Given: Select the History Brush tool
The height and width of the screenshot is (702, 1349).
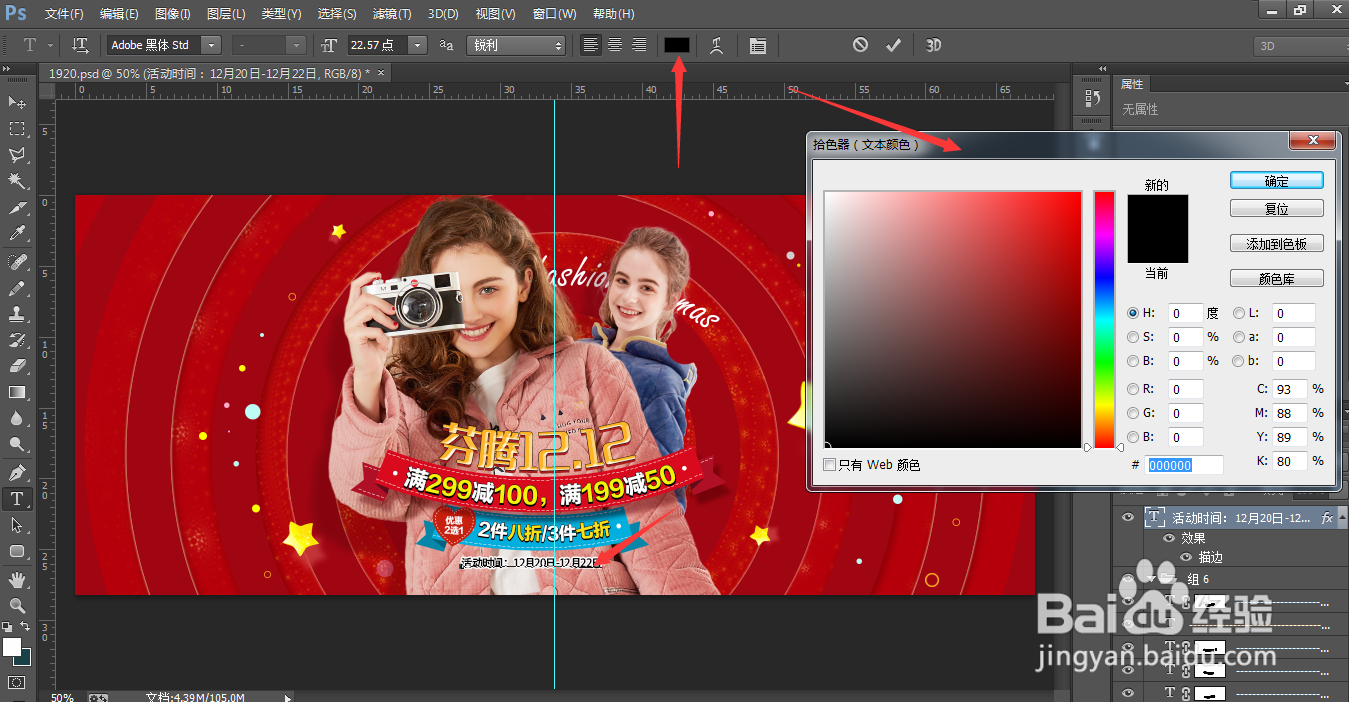Looking at the screenshot, I should pos(17,340).
